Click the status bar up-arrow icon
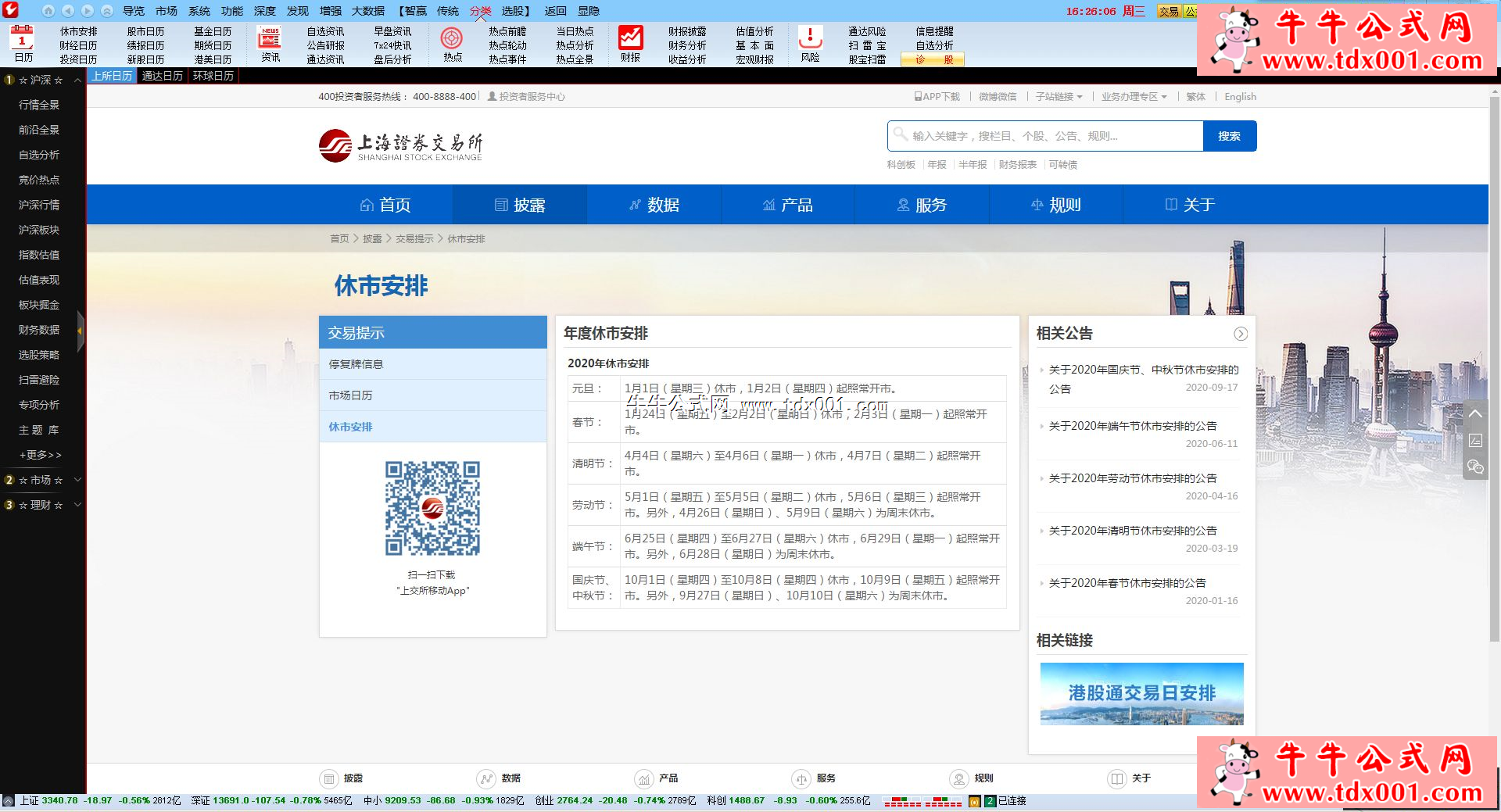Viewport: 1501px width, 812px height. point(8,801)
